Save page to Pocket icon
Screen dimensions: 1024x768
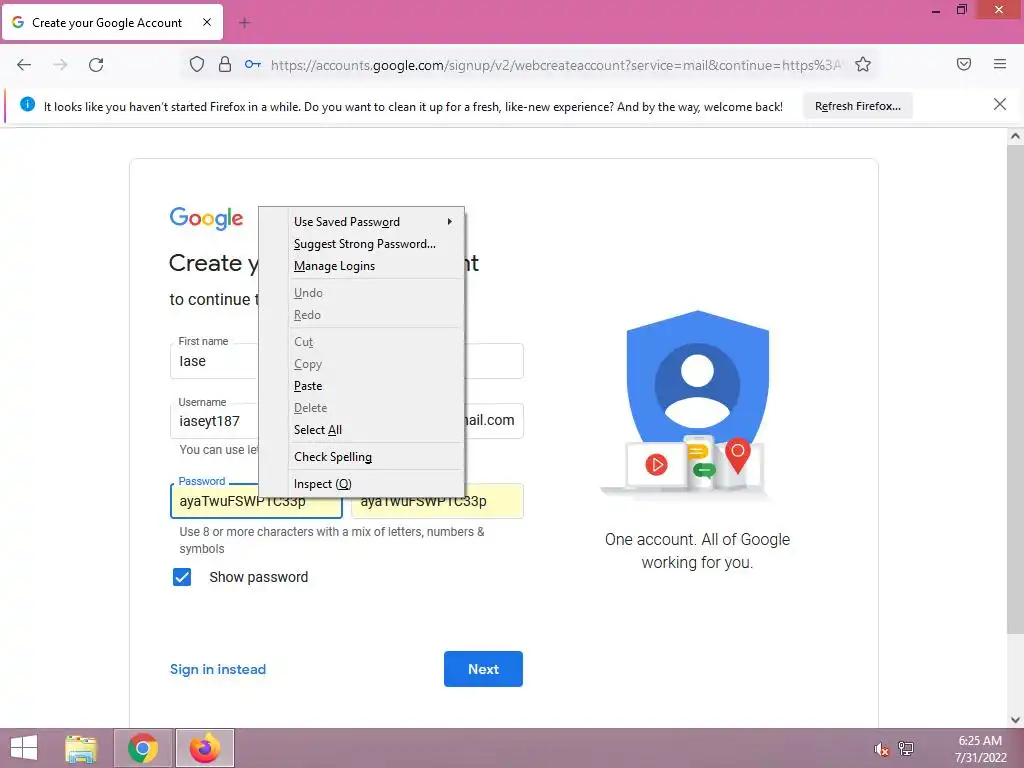pyautogui.click(x=964, y=64)
